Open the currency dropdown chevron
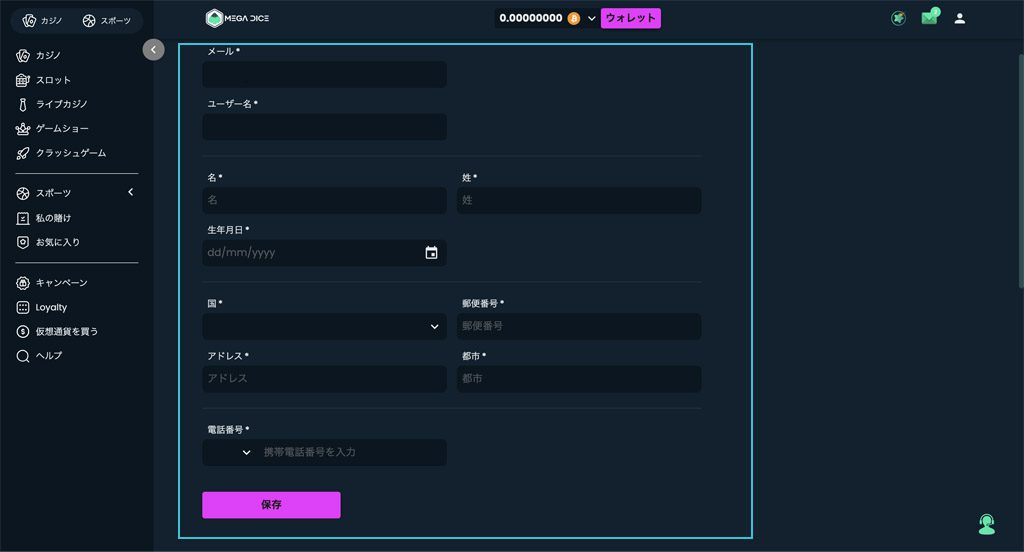This screenshot has width=1024, height=552. [592, 18]
